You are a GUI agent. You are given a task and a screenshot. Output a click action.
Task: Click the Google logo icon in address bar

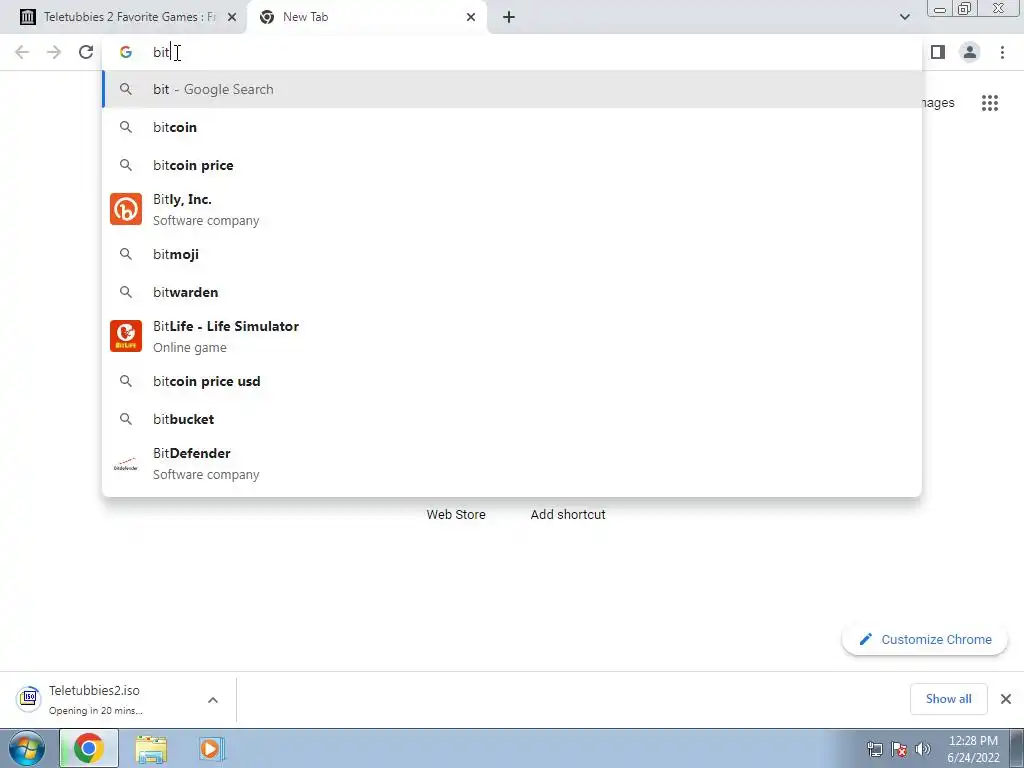125,52
